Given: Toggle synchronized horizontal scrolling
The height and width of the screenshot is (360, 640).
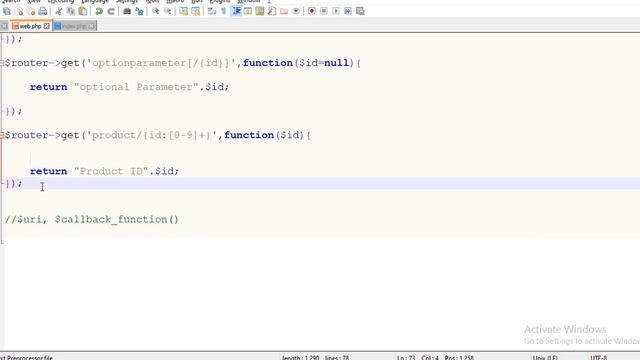Looking at the screenshot, I should coord(196,11).
